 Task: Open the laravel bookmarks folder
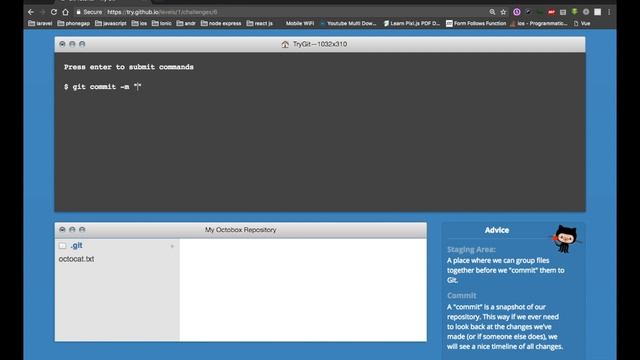(40, 23)
